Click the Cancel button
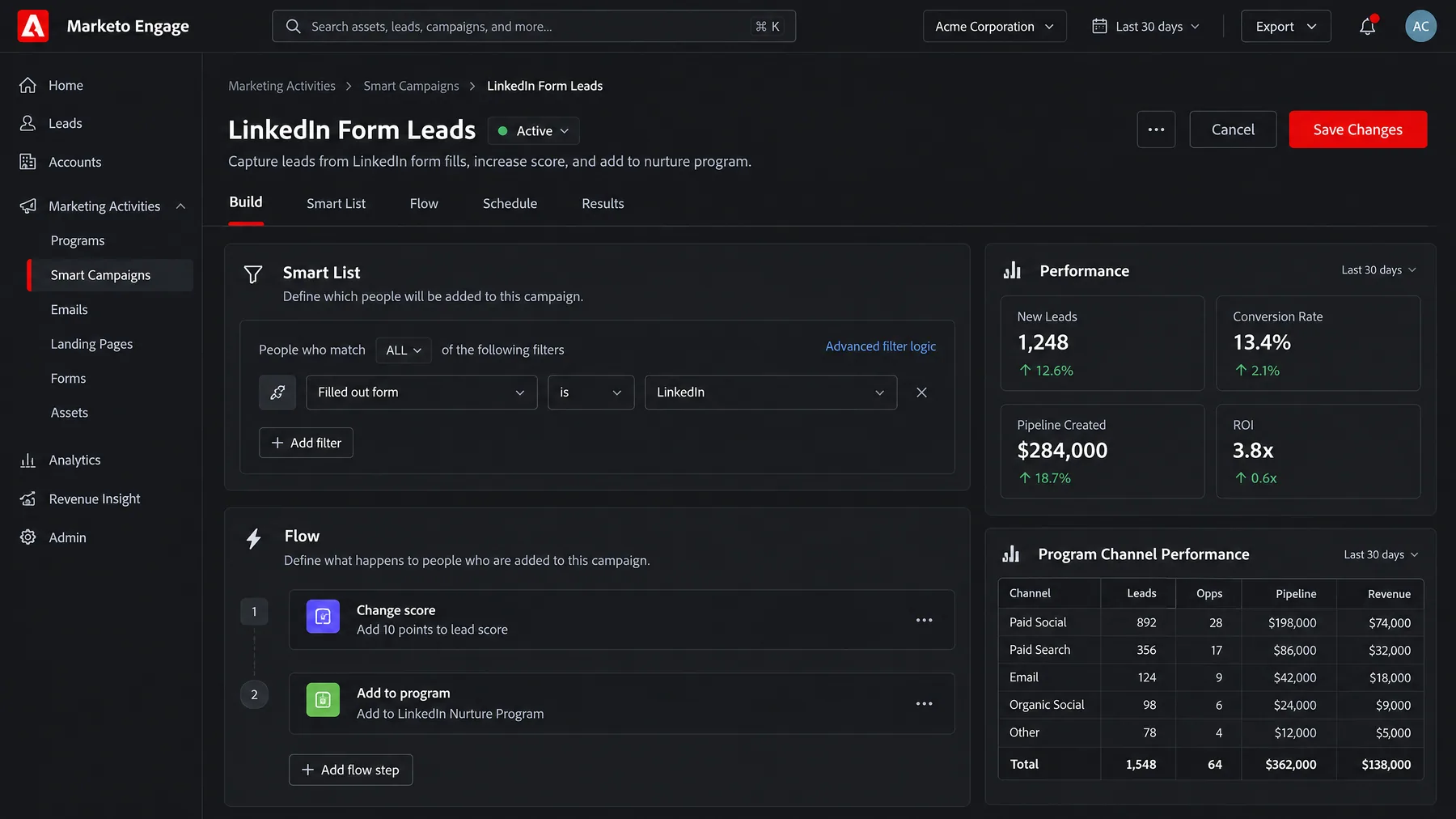Viewport: 1456px width, 819px height. pos(1233,129)
